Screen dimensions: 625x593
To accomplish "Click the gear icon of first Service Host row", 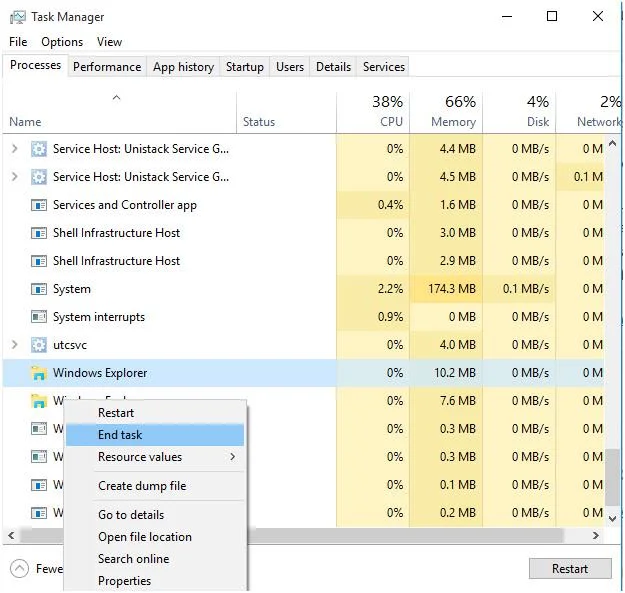I will click(39, 149).
